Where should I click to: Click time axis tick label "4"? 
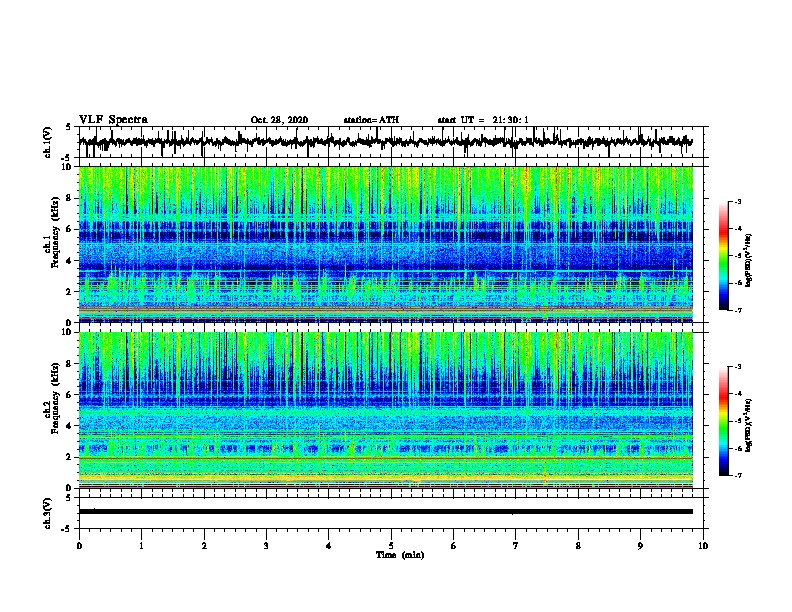point(329,546)
